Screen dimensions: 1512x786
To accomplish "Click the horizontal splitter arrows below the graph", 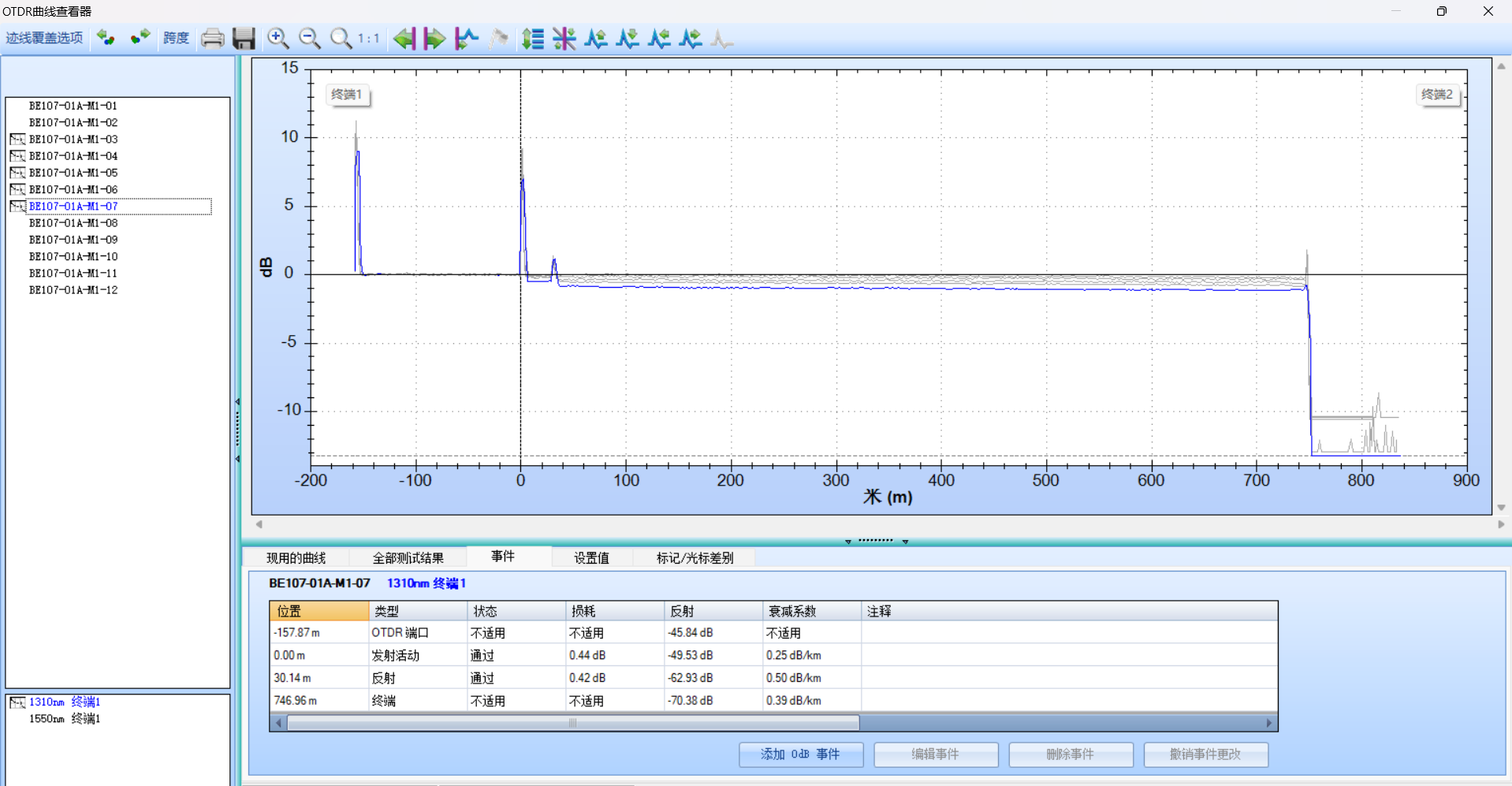I will coord(876,541).
